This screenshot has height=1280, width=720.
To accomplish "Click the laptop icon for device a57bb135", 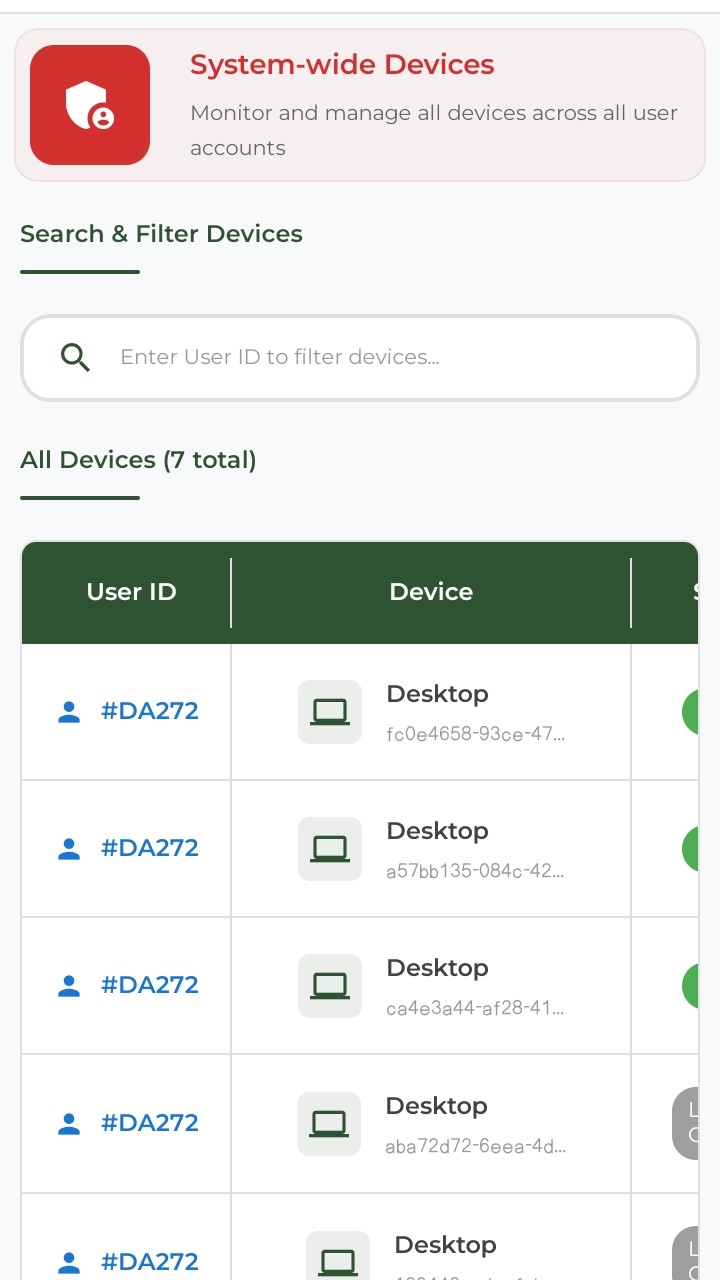I will (x=329, y=849).
